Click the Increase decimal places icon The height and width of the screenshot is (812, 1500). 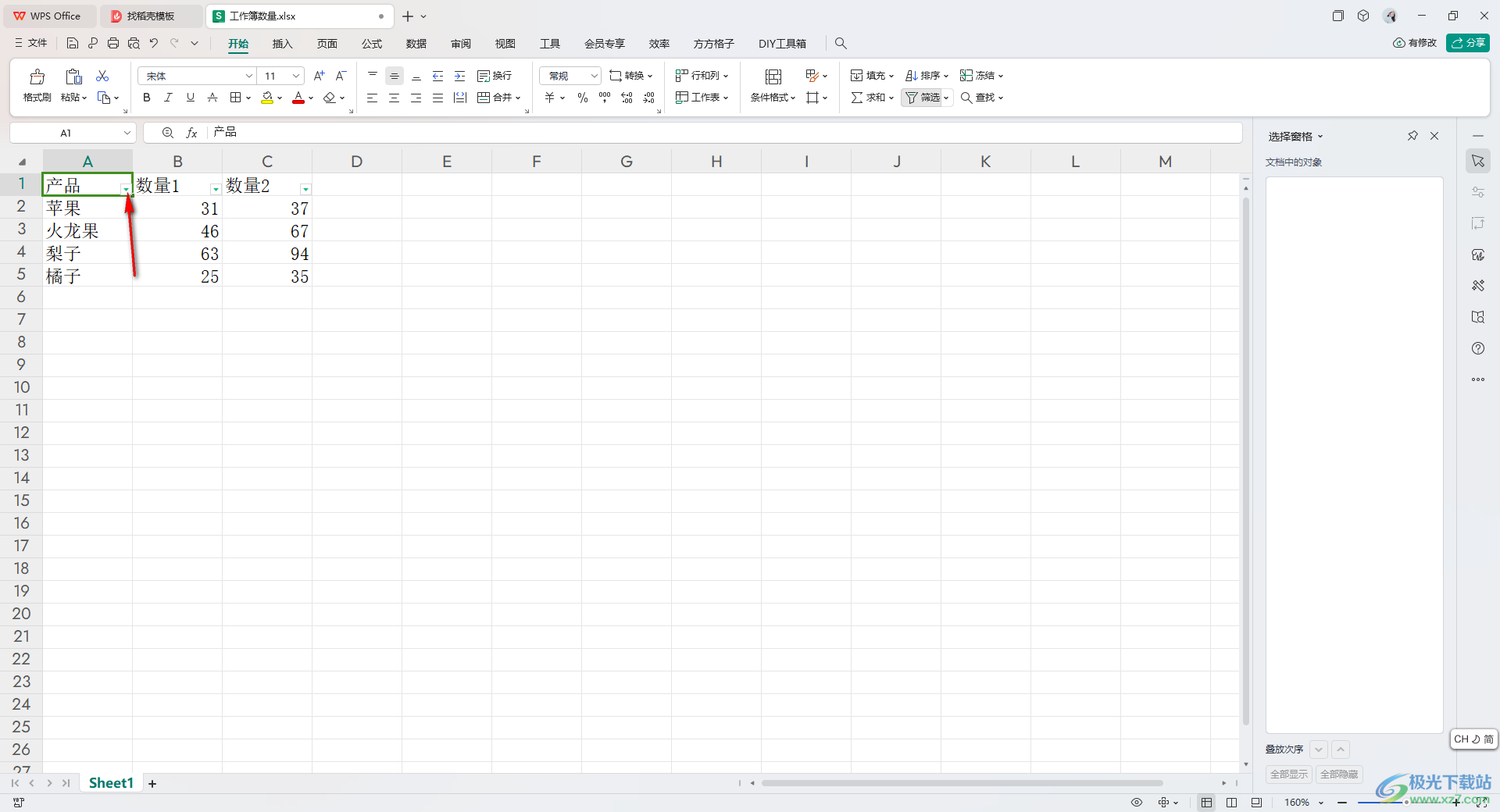coord(627,98)
